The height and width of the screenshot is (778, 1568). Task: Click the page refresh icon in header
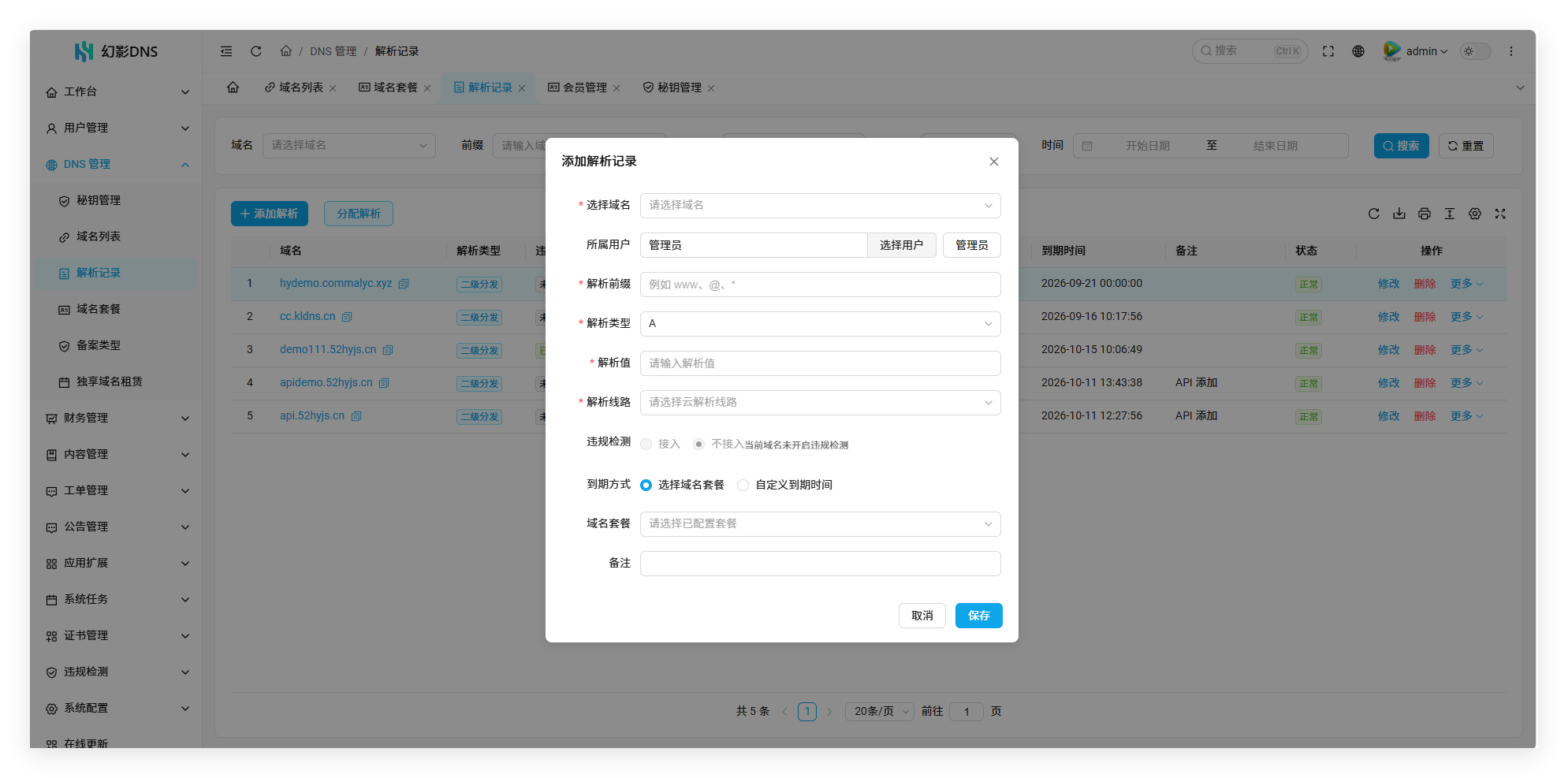click(x=256, y=51)
